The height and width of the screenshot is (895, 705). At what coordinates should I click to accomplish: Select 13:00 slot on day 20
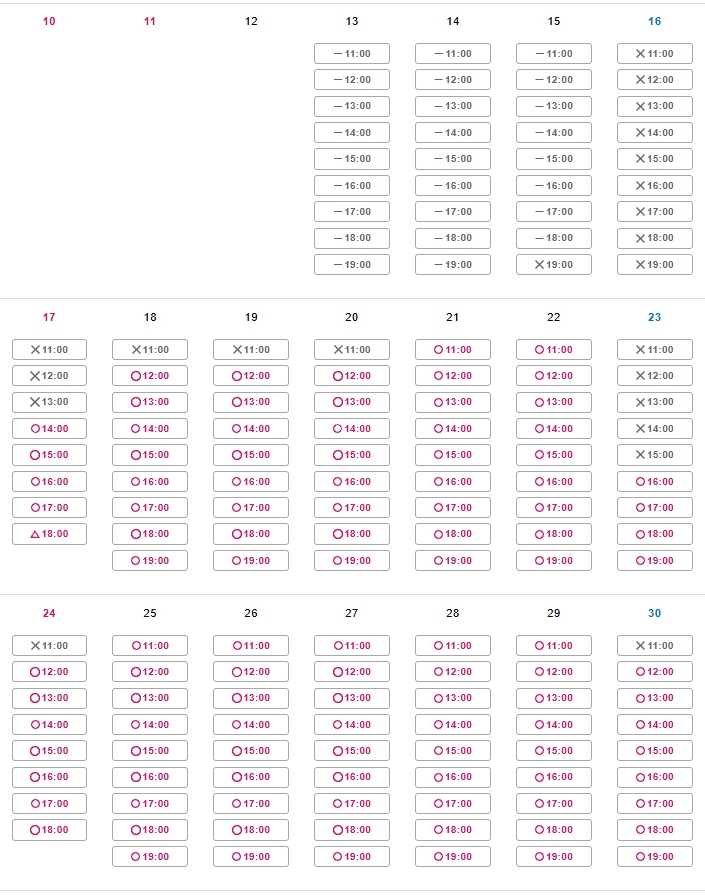click(x=352, y=402)
